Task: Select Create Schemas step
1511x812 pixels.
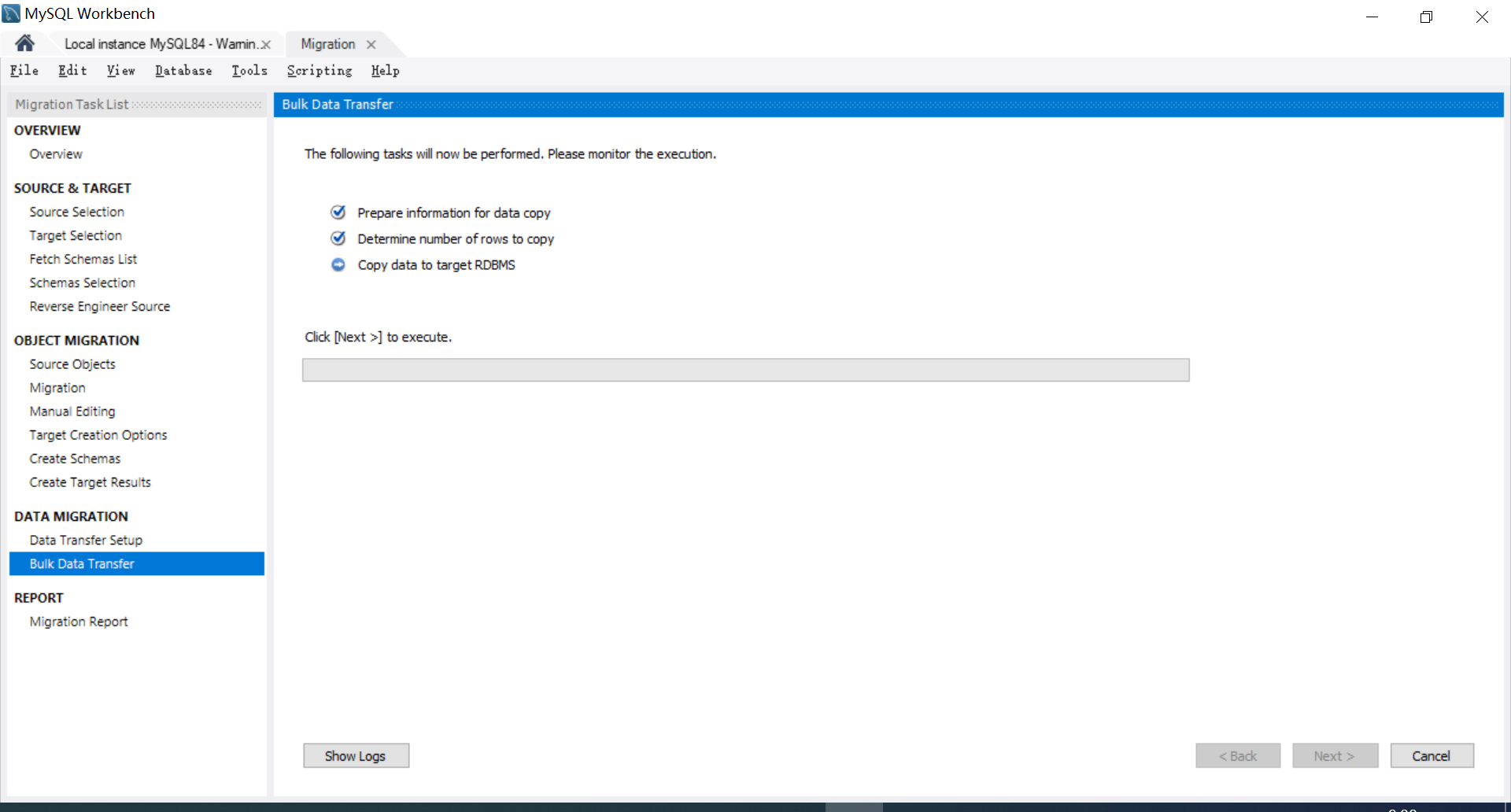Action: [x=75, y=459]
